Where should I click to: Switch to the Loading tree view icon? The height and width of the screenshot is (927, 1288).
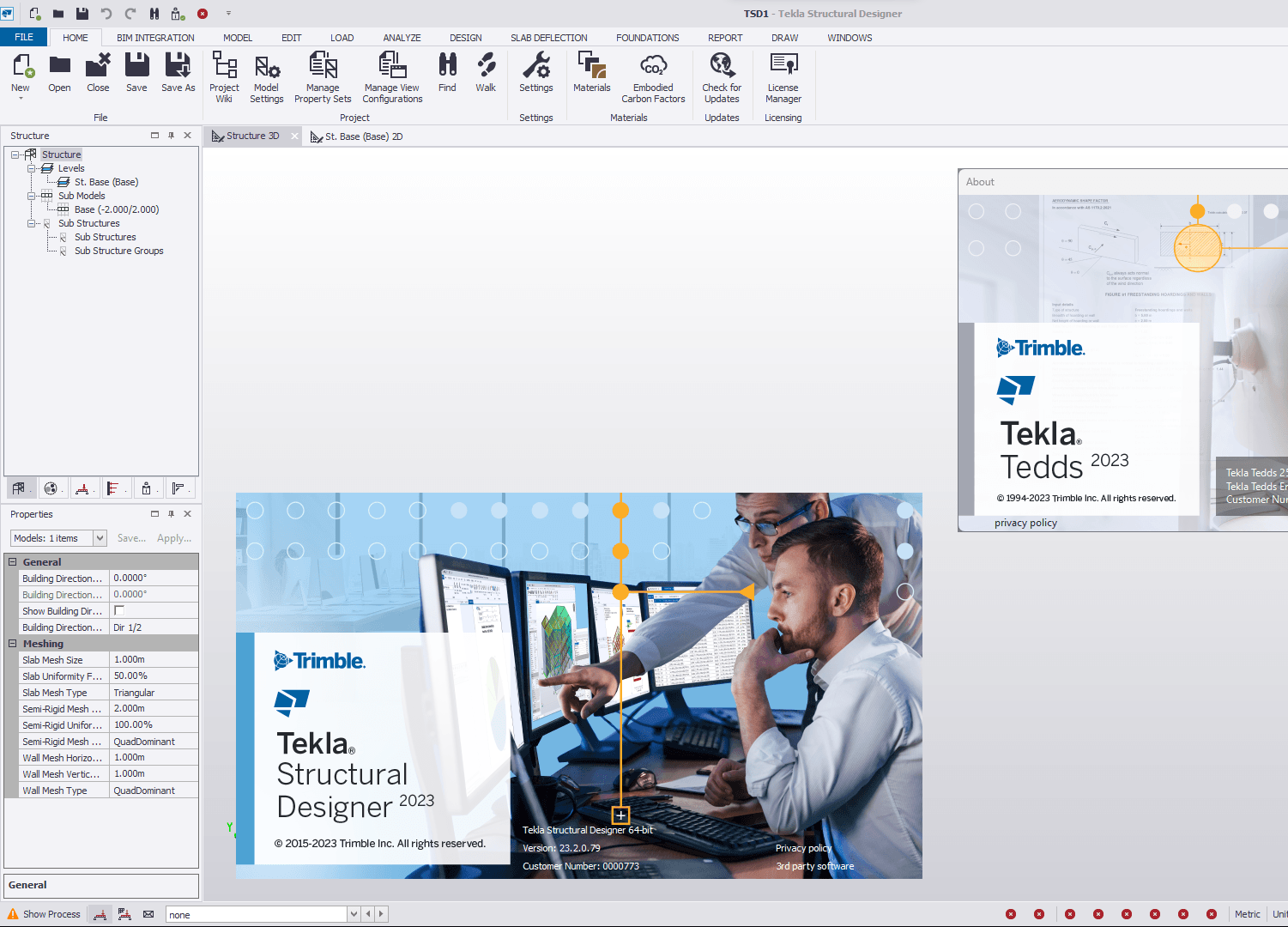(x=82, y=488)
